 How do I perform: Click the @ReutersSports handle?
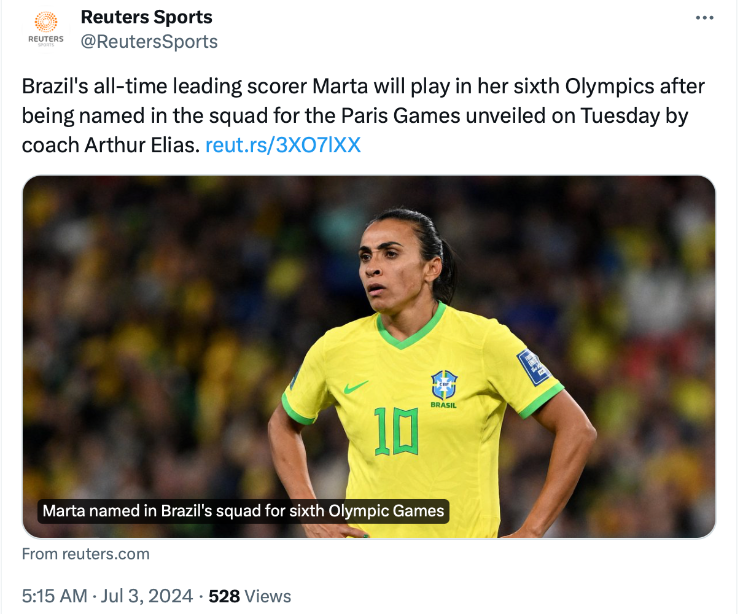click(149, 42)
